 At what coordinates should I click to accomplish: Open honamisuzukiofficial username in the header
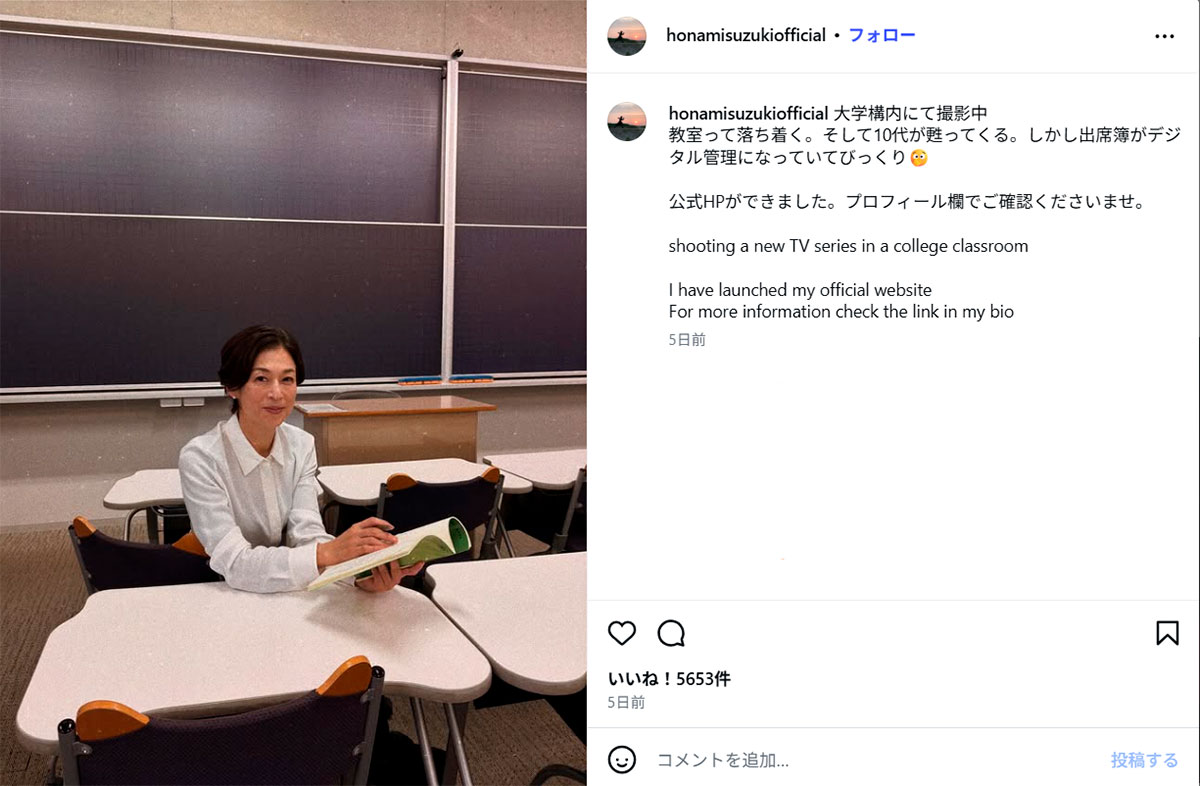tap(746, 36)
